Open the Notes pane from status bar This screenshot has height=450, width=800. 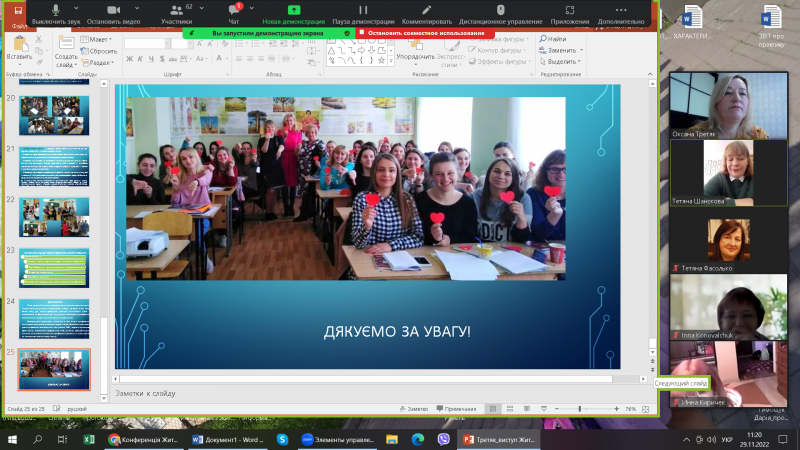[416, 409]
